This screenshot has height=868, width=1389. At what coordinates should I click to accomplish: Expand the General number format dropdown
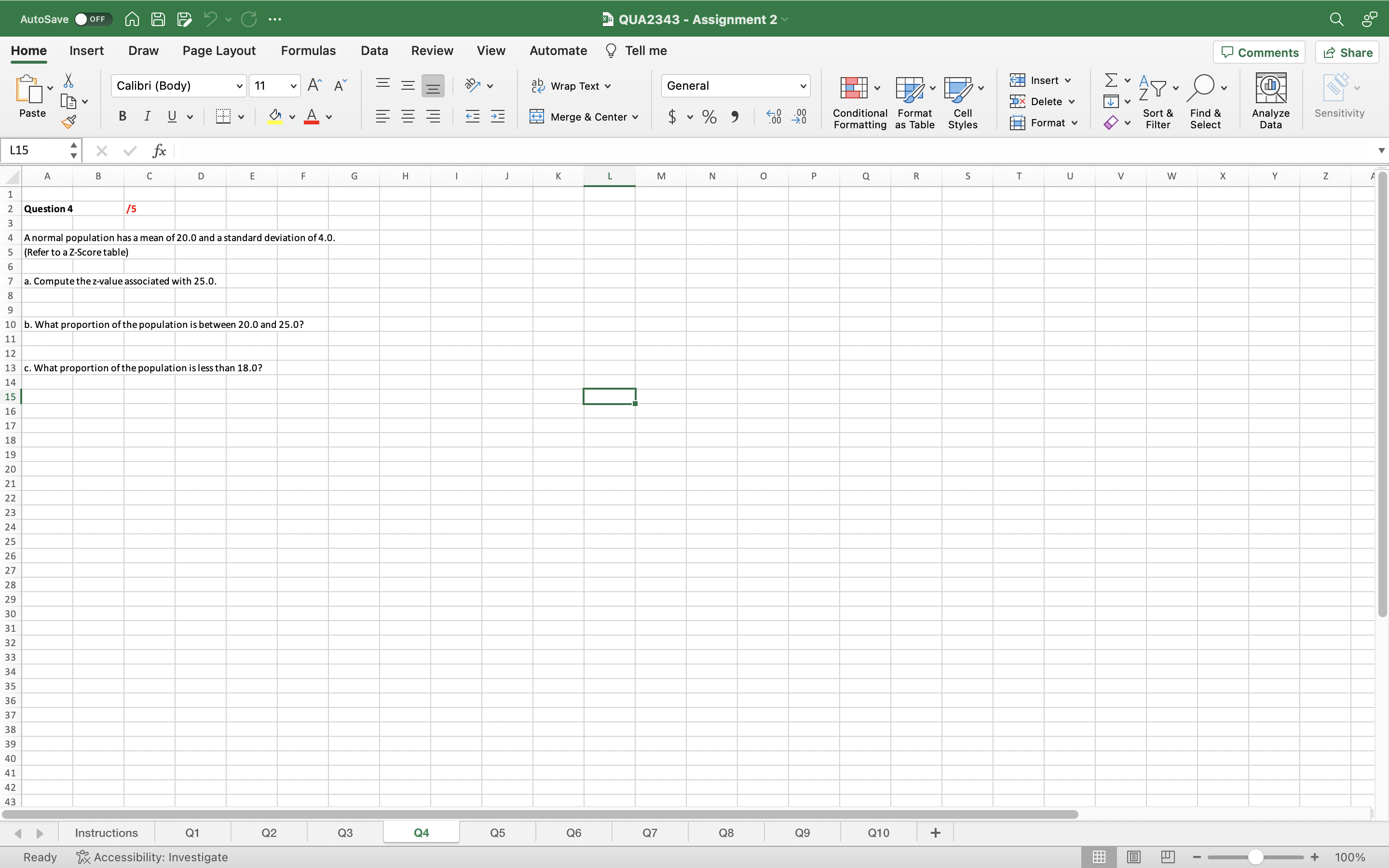803,86
